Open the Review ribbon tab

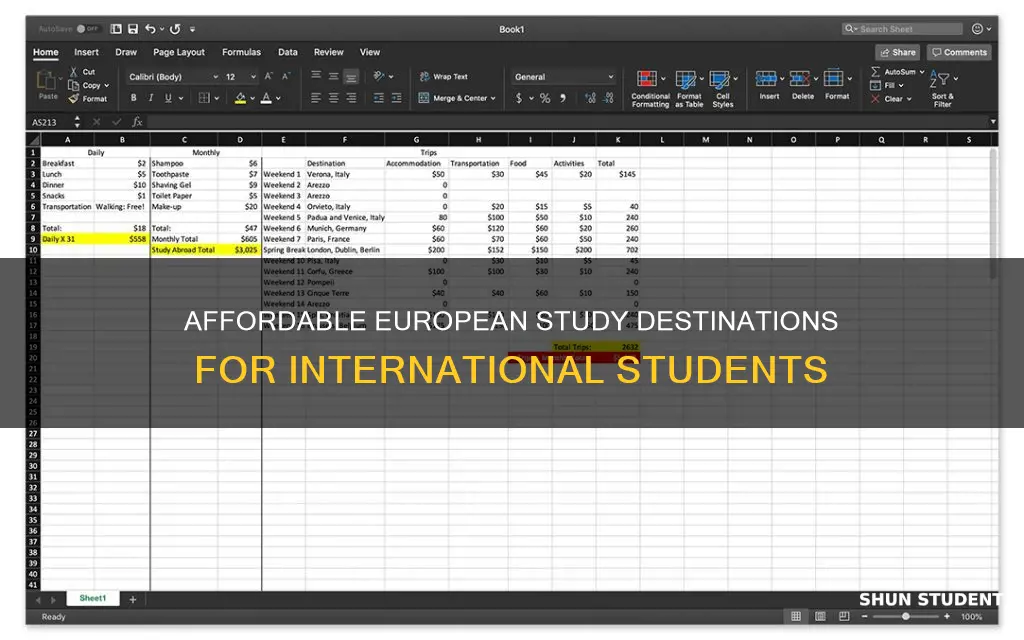click(328, 52)
